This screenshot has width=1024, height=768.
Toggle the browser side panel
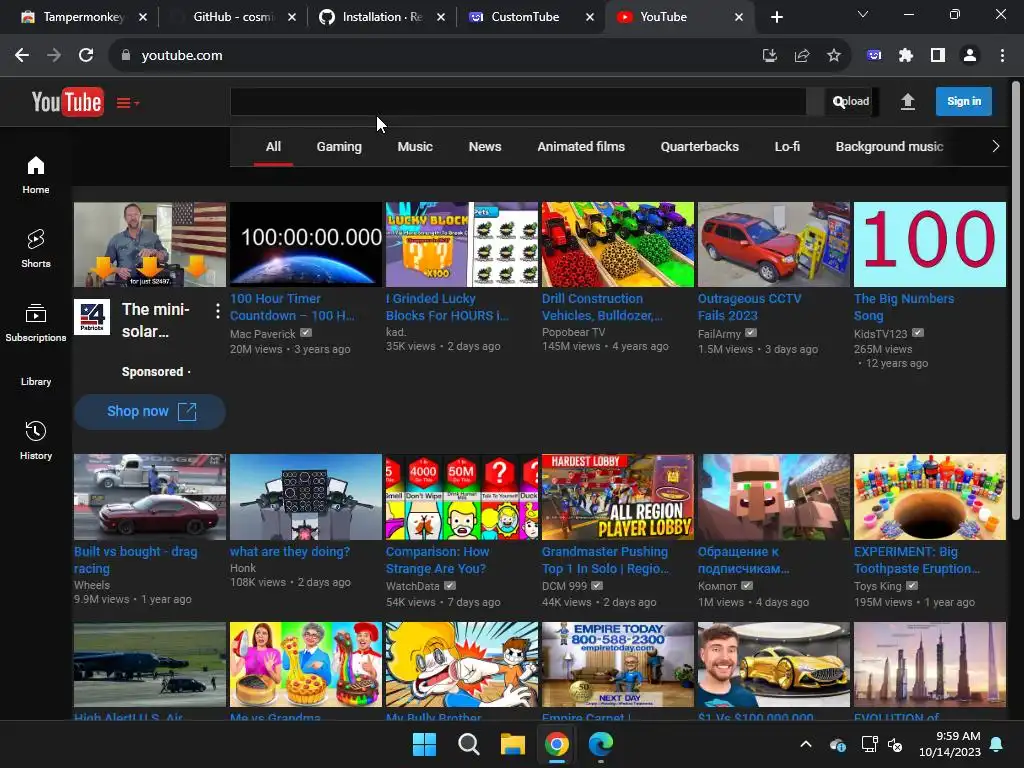pyautogui.click(x=938, y=56)
